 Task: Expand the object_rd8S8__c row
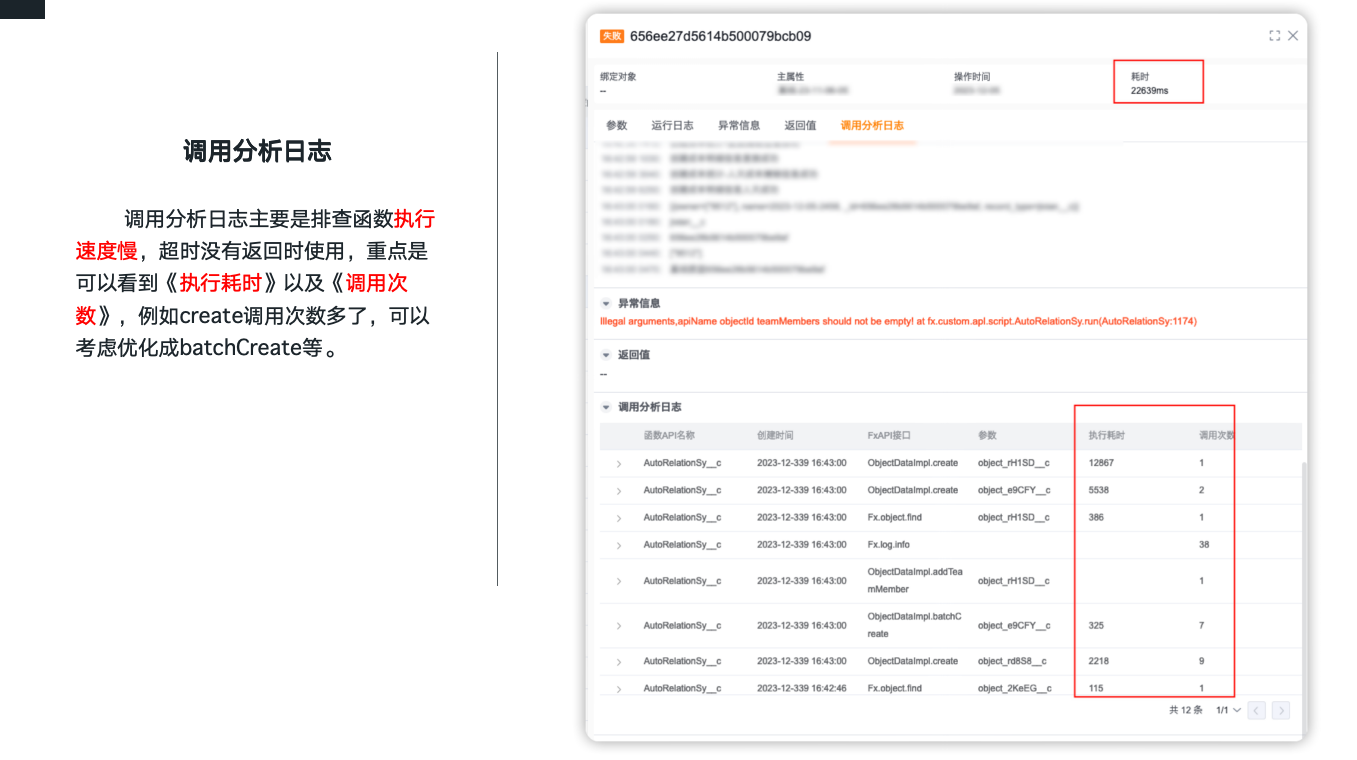[619, 662]
